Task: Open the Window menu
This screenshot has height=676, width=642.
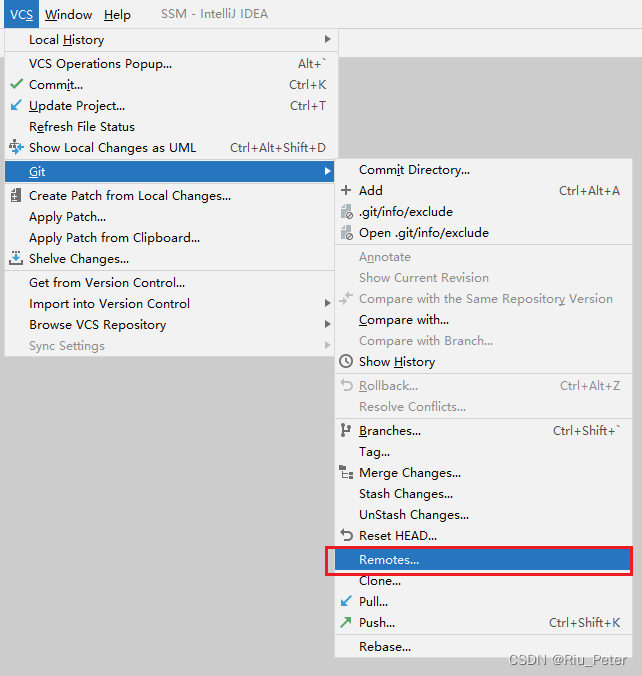Action: (x=68, y=14)
